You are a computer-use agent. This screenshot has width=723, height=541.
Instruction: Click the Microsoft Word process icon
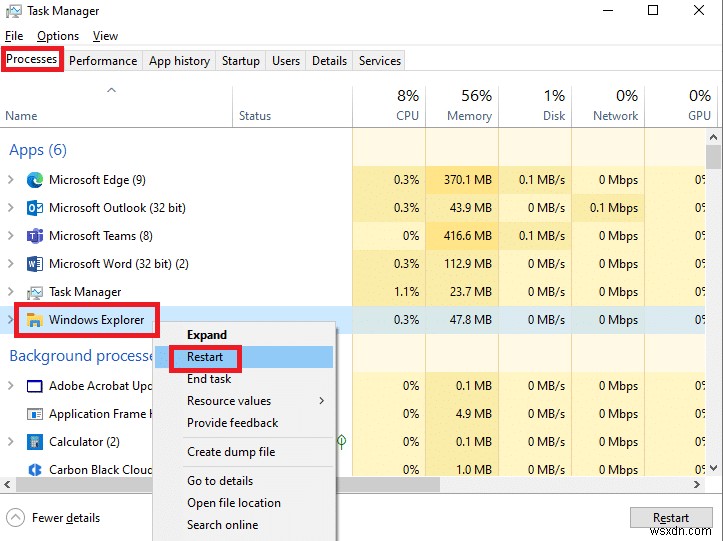(x=35, y=264)
